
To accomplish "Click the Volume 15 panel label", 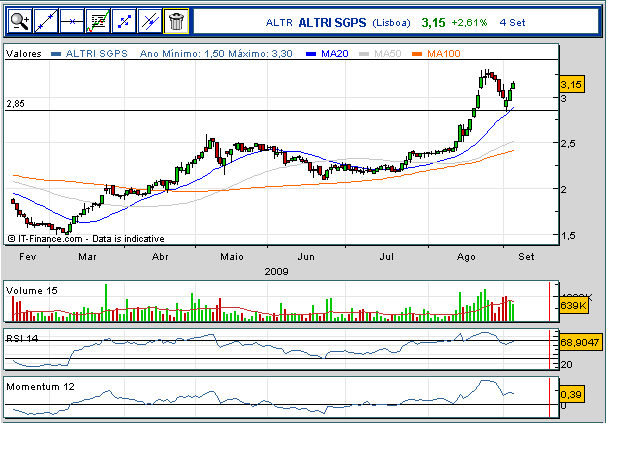I will [32, 291].
